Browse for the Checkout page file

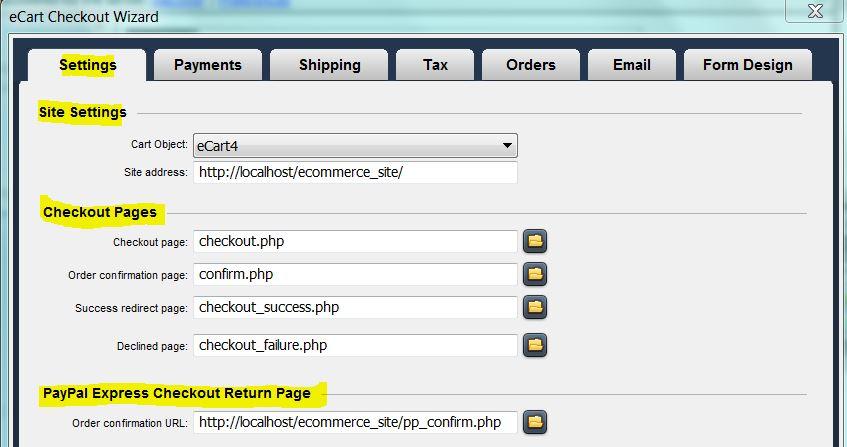(x=535, y=241)
